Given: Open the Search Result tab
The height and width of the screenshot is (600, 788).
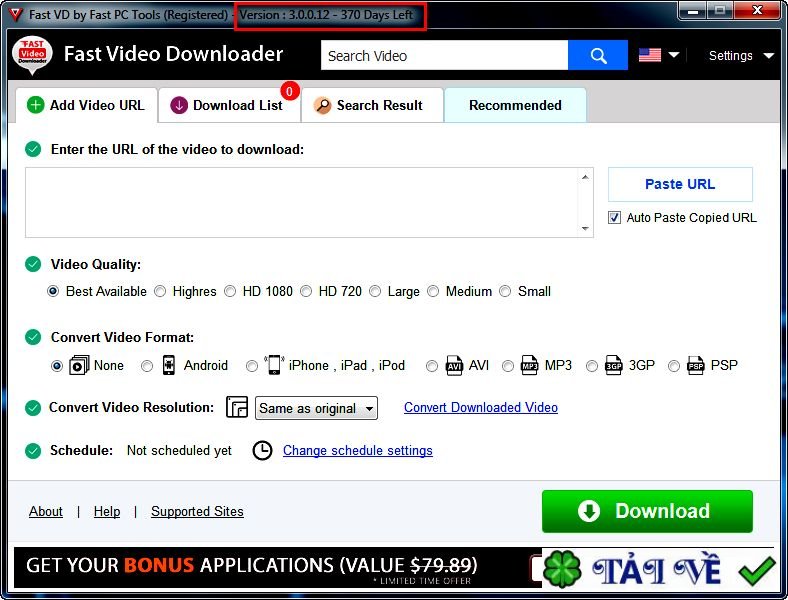Looking at the screenshot, I should (372, 106).
